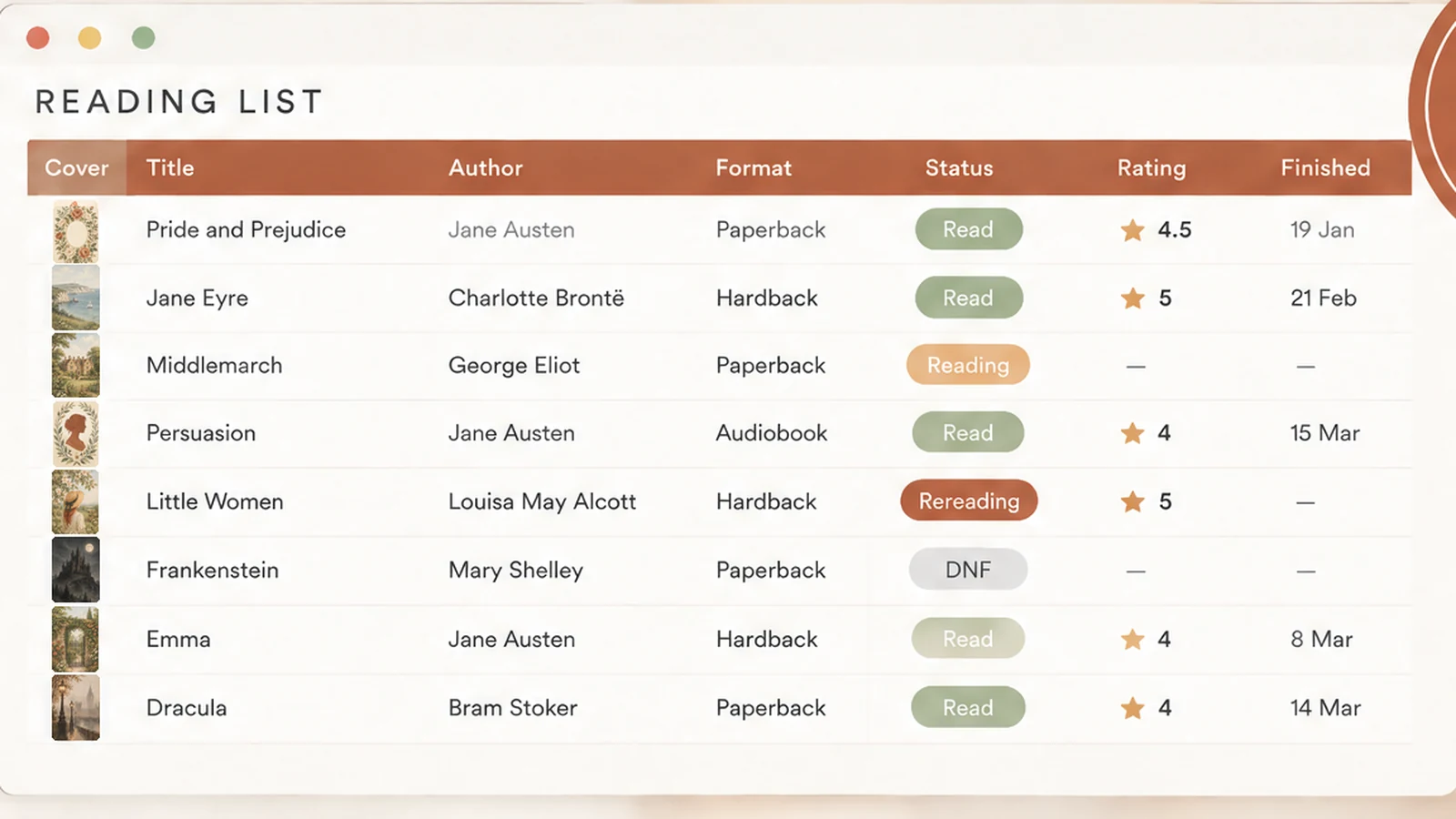Open the dark Frankenstein cover image
Image resolution: width=1456 pixels, height=819 pixels.
76,570
